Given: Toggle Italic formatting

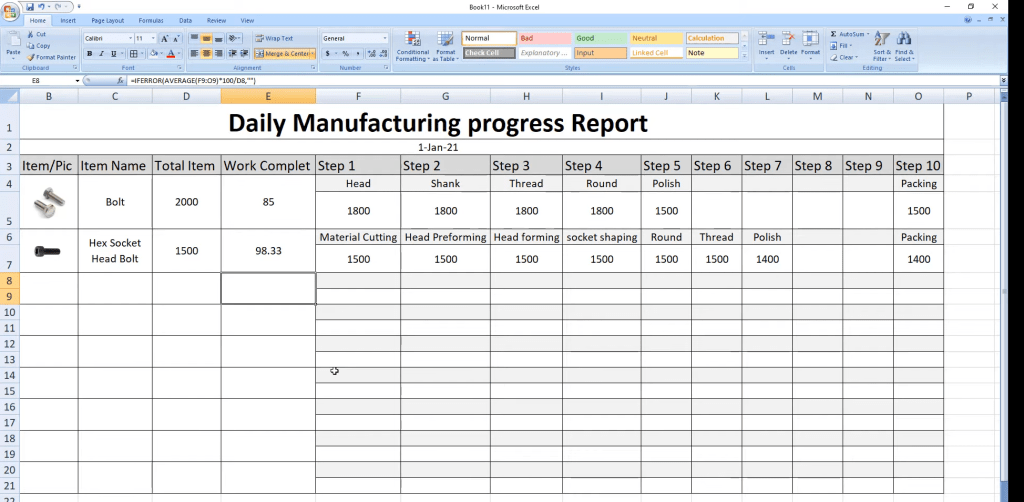Looking at the screenshot, I should point(101,53).
